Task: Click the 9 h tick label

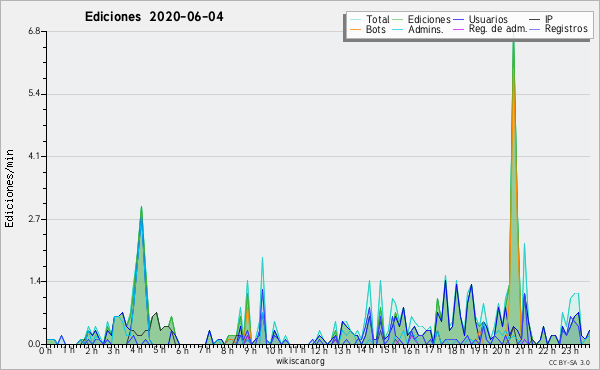Action: click(250, 350)
